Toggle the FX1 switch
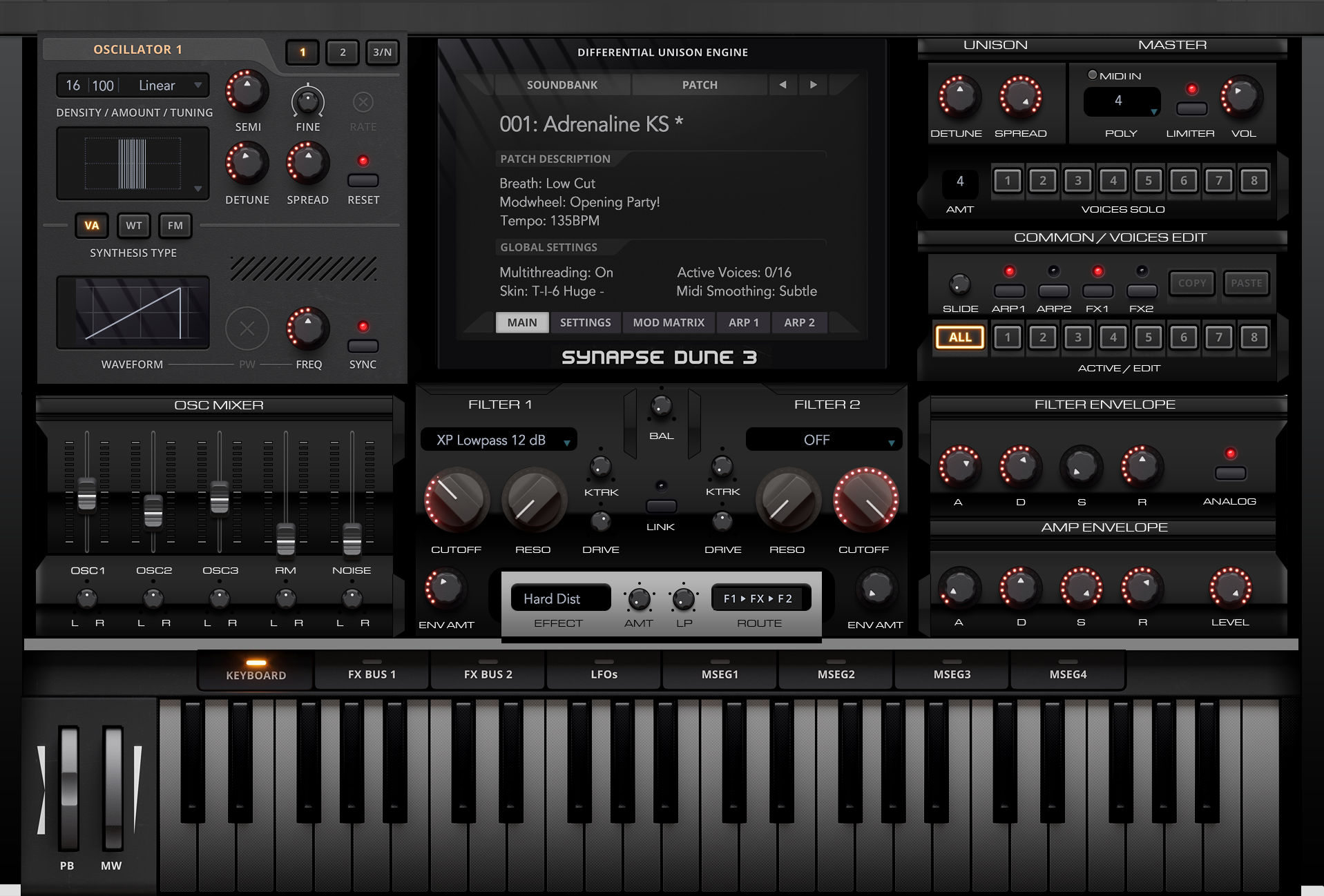Image resolution: width=1324 pixels, height=896 pixels. point(1097,291)
